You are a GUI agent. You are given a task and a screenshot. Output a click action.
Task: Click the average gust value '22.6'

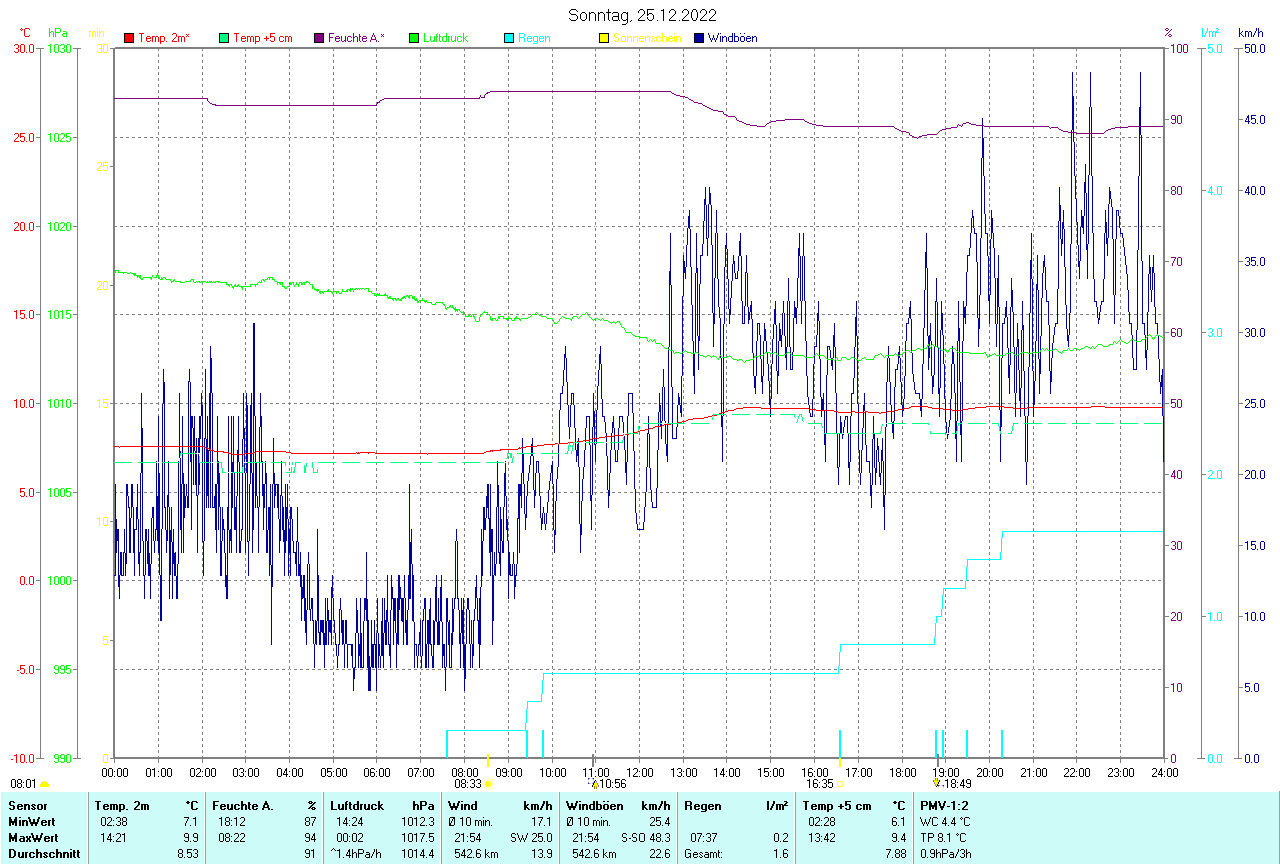point(659,853)
